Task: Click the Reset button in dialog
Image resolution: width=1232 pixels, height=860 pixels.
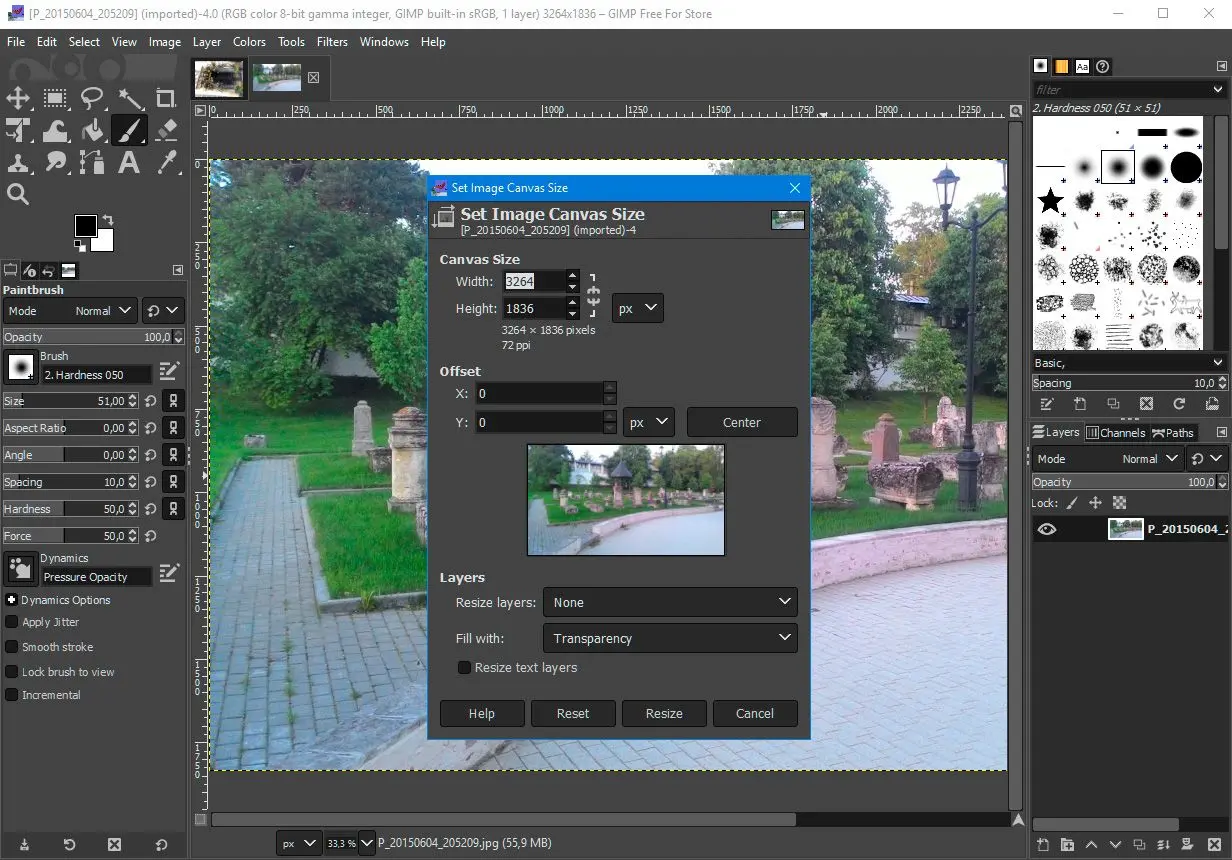Action: pos(573,713)
